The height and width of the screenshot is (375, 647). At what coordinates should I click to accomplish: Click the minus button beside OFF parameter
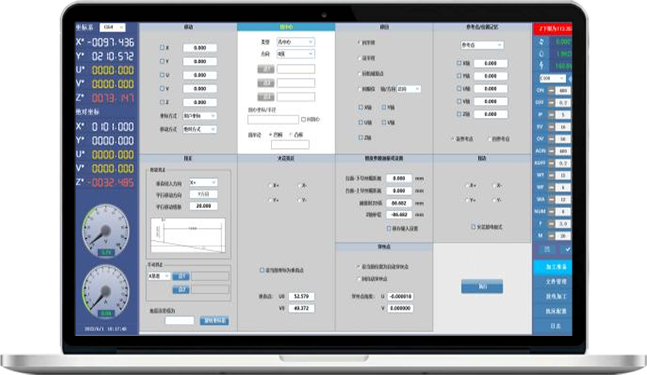coord(551,102)
